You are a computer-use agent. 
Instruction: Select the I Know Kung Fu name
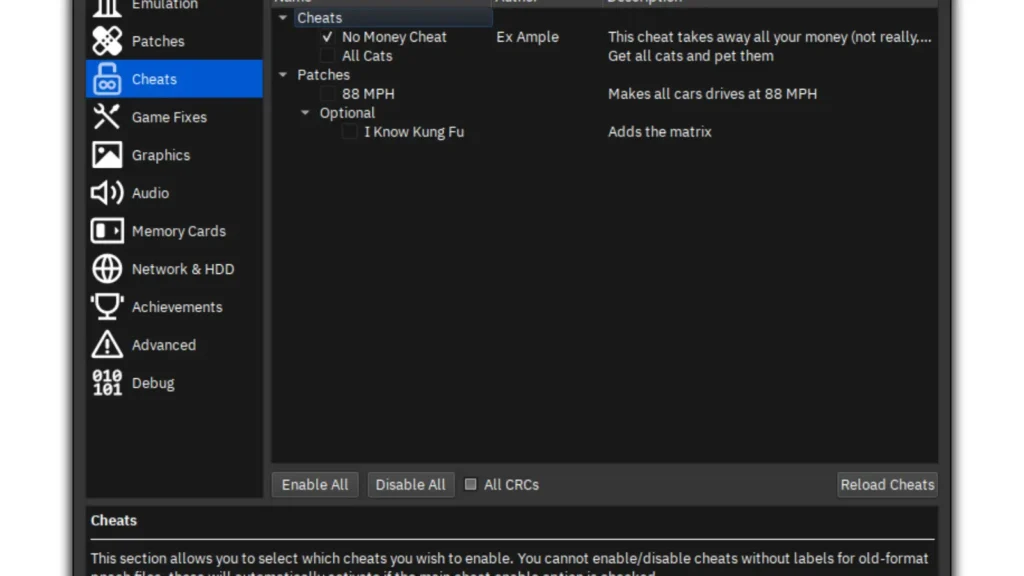(x=414, y=132)
